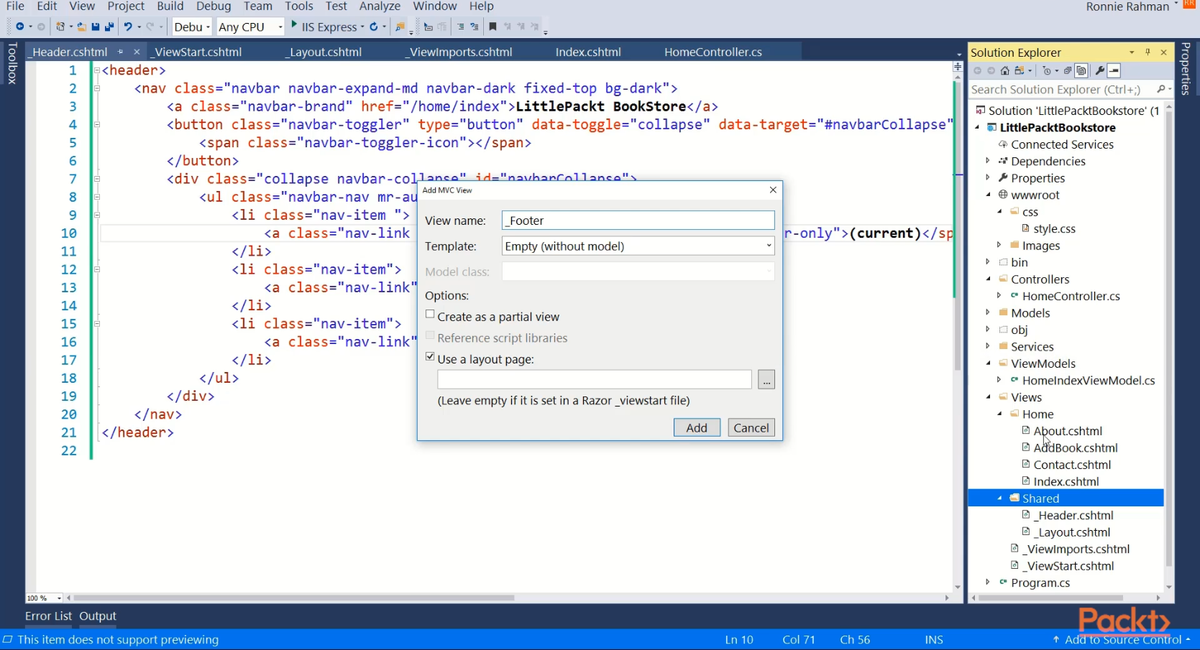Expand the Dependencies node
The height and width of the screenshot is (650, 1200).
click(x=989, y=161)
